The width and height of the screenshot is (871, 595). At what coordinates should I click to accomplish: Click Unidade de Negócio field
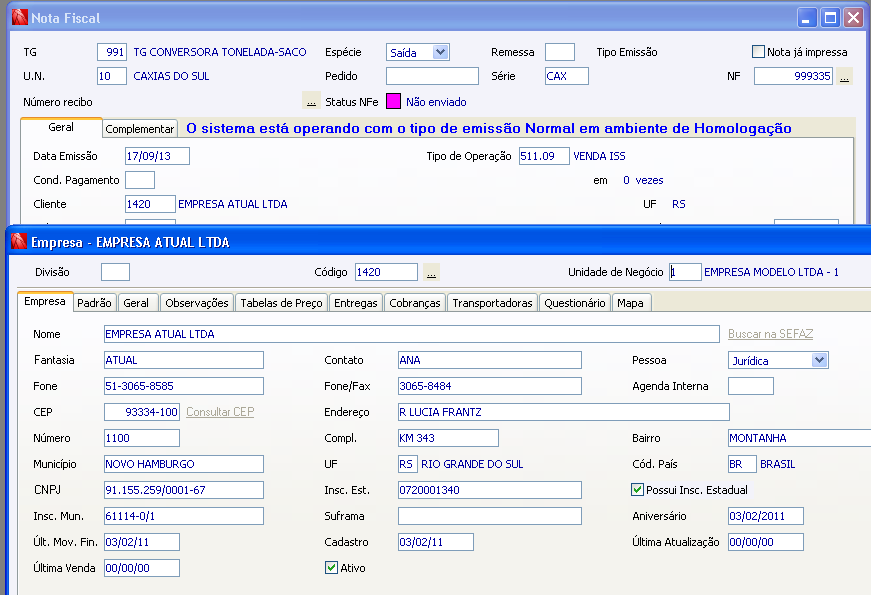[x=685, y=272]
